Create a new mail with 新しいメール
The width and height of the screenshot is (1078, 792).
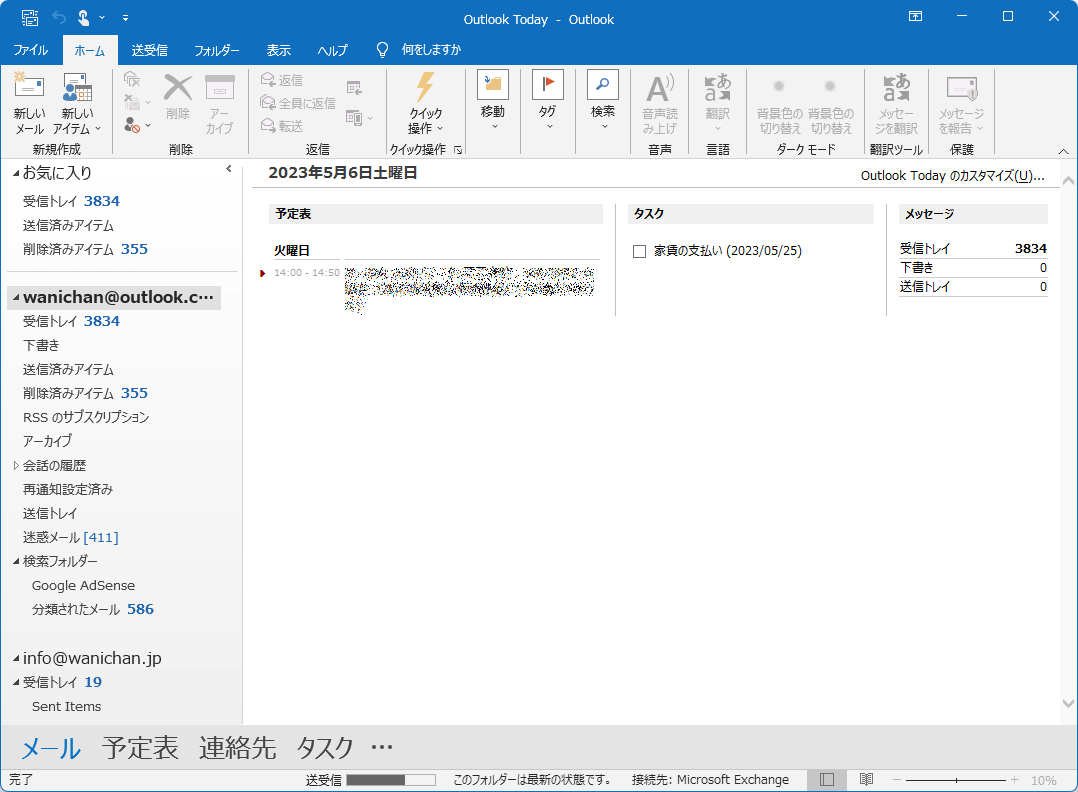coord(29,103)
